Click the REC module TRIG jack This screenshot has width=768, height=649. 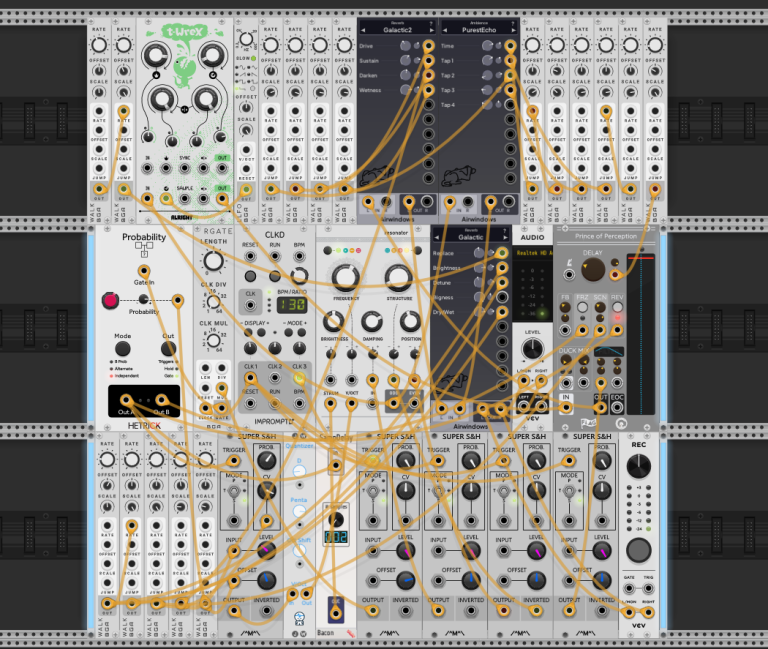[x=648, y=588]
